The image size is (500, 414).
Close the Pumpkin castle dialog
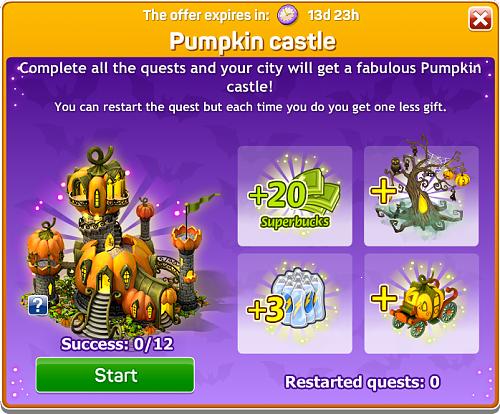click(480, 19)
